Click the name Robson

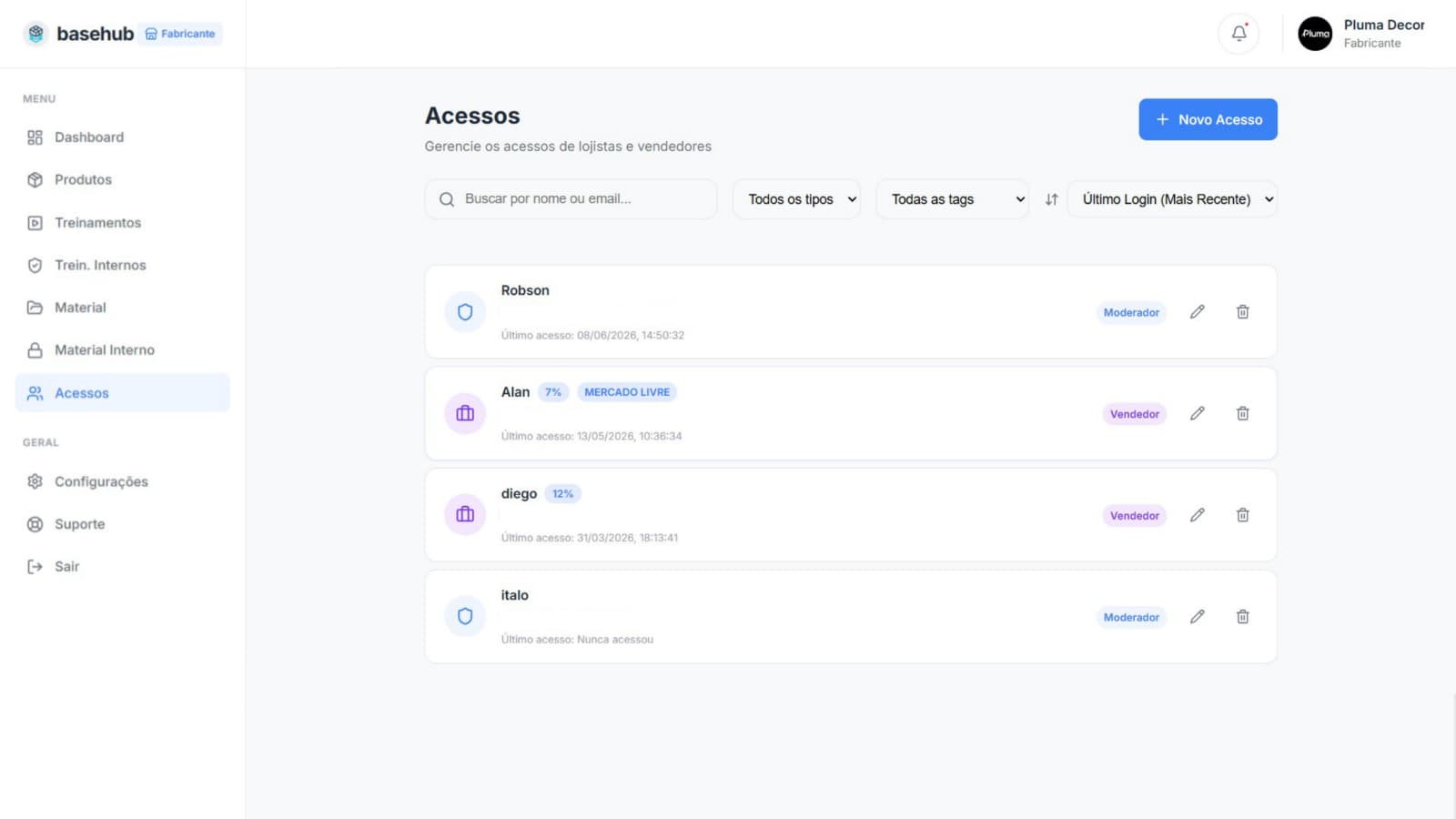click(525, 290)
